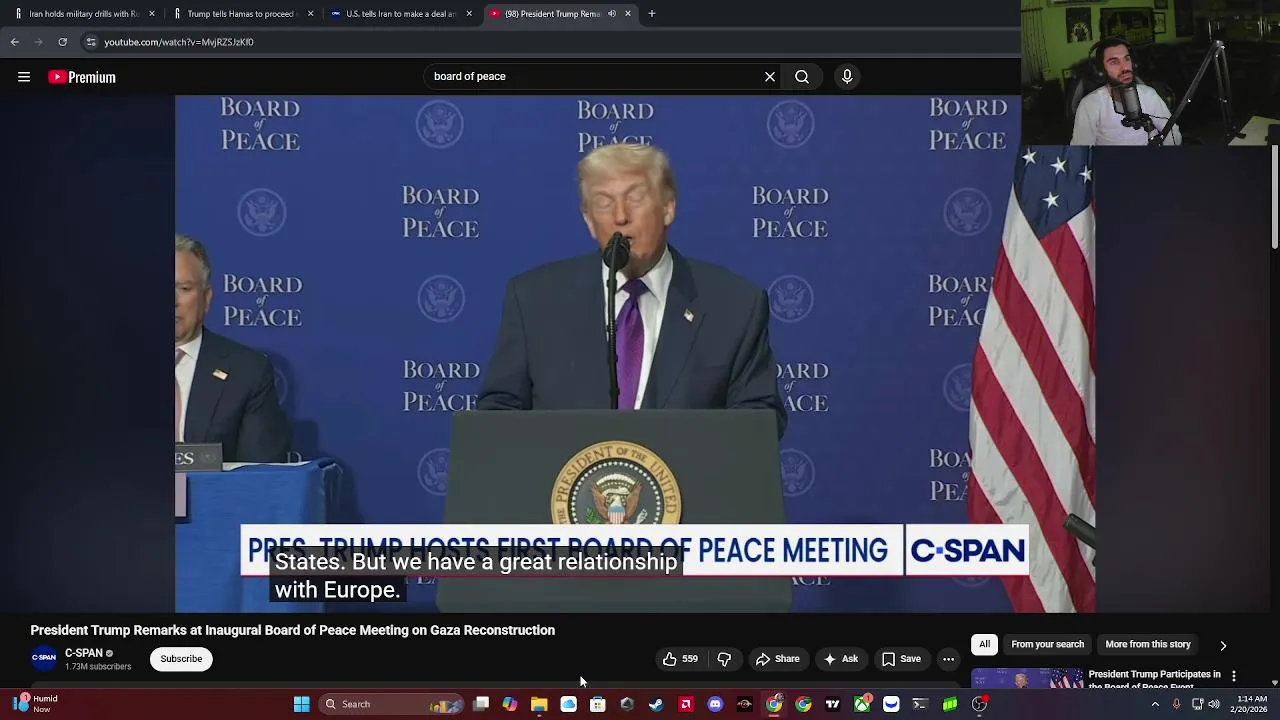Open the AMD software icon in taskbar

tap(686, 704)
